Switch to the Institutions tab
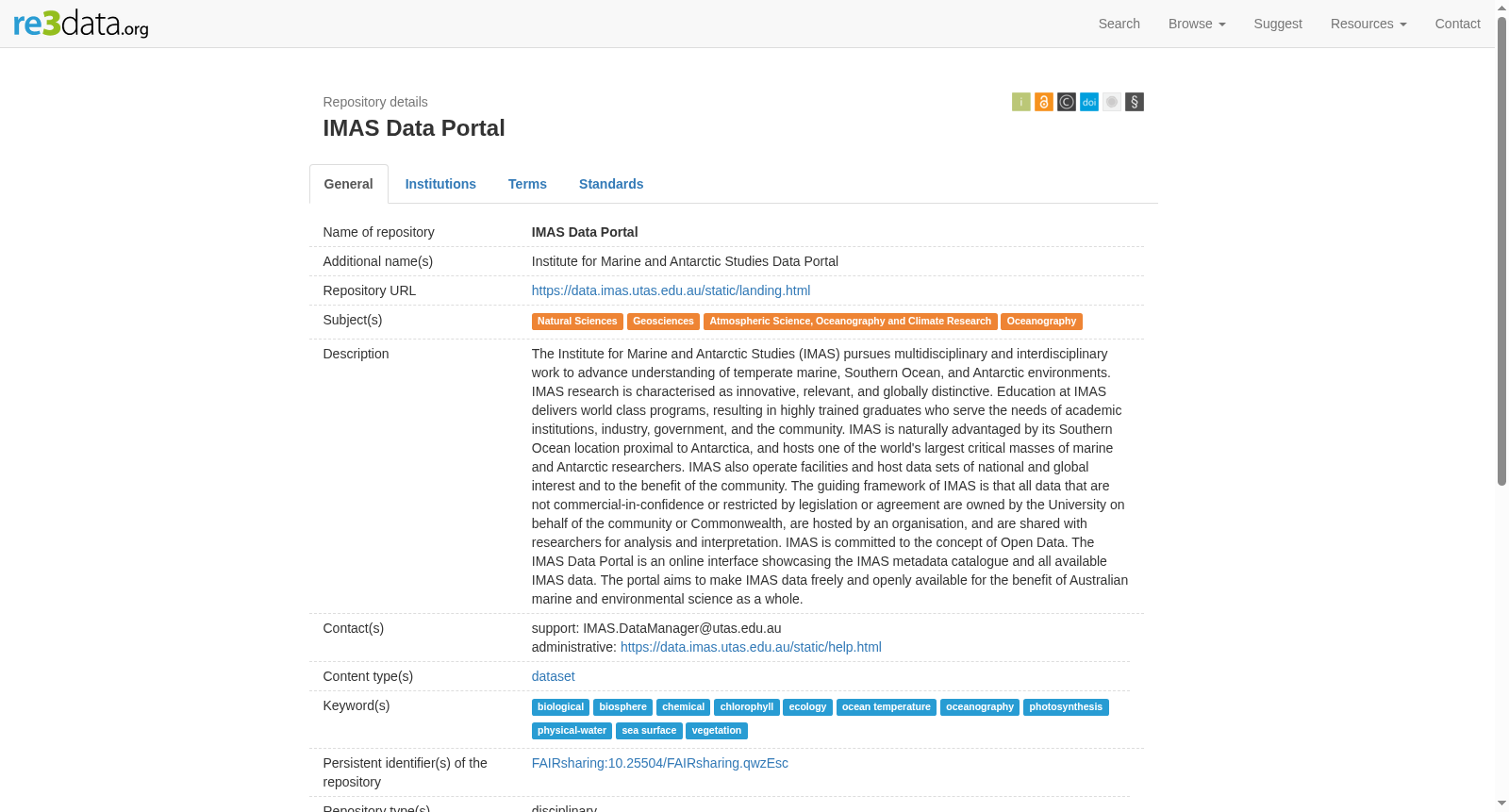 440,184
